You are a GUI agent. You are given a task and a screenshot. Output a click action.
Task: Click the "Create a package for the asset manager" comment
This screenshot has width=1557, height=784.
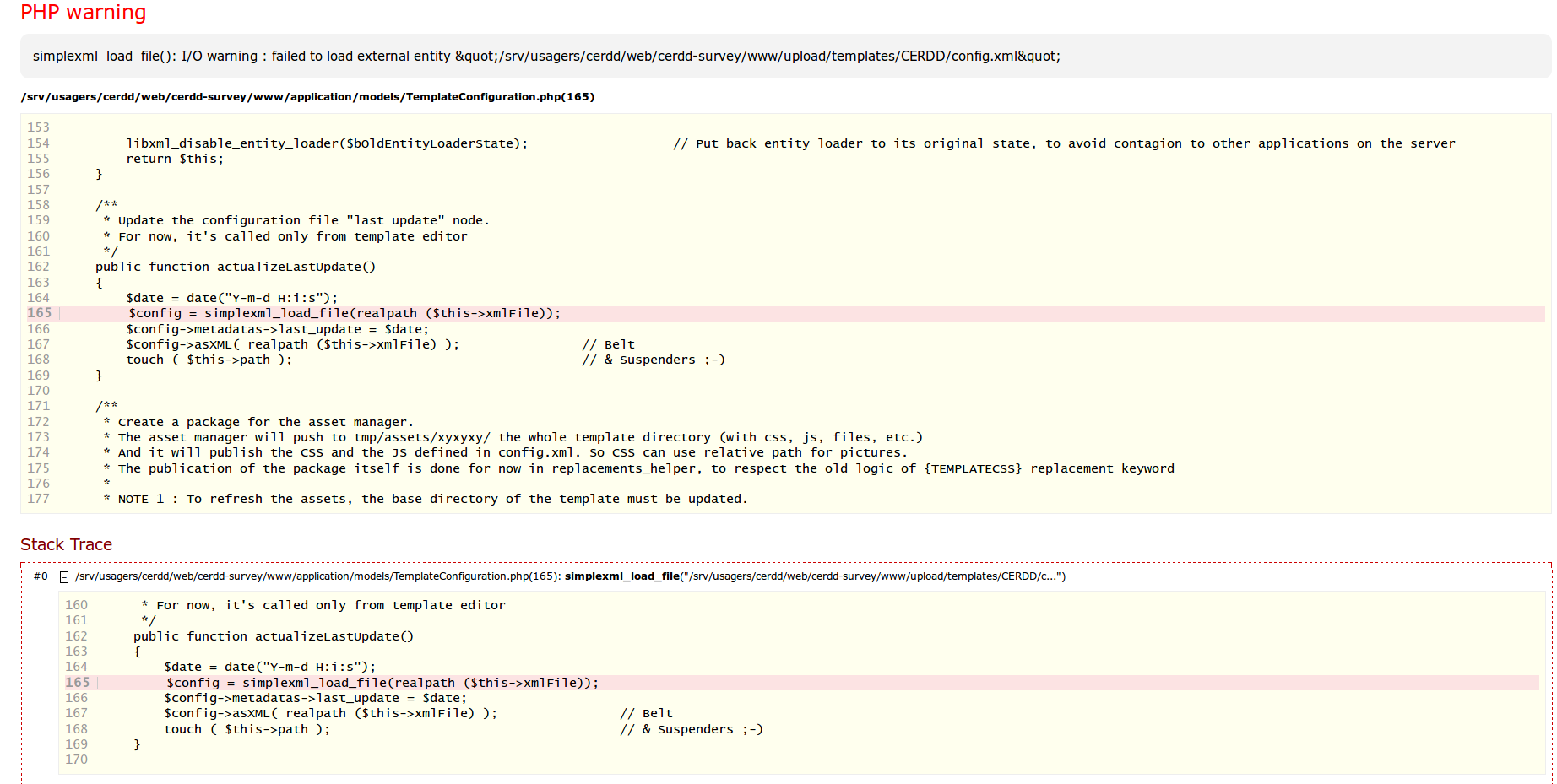click(265, 422)
